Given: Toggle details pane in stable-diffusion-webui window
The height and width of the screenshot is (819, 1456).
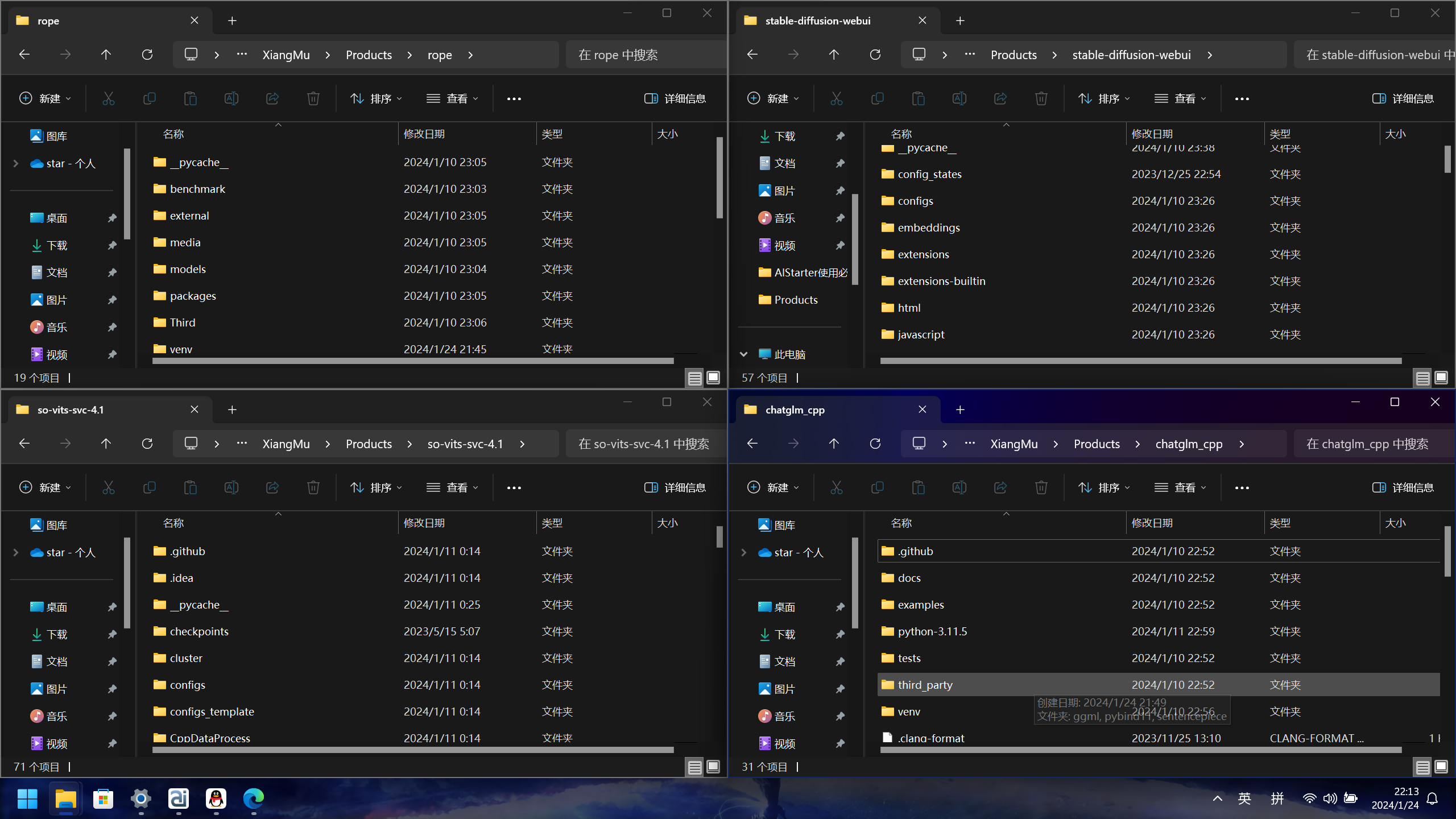Looking at the screenshot, I should pyautogui.click(x=1403, y=98).
